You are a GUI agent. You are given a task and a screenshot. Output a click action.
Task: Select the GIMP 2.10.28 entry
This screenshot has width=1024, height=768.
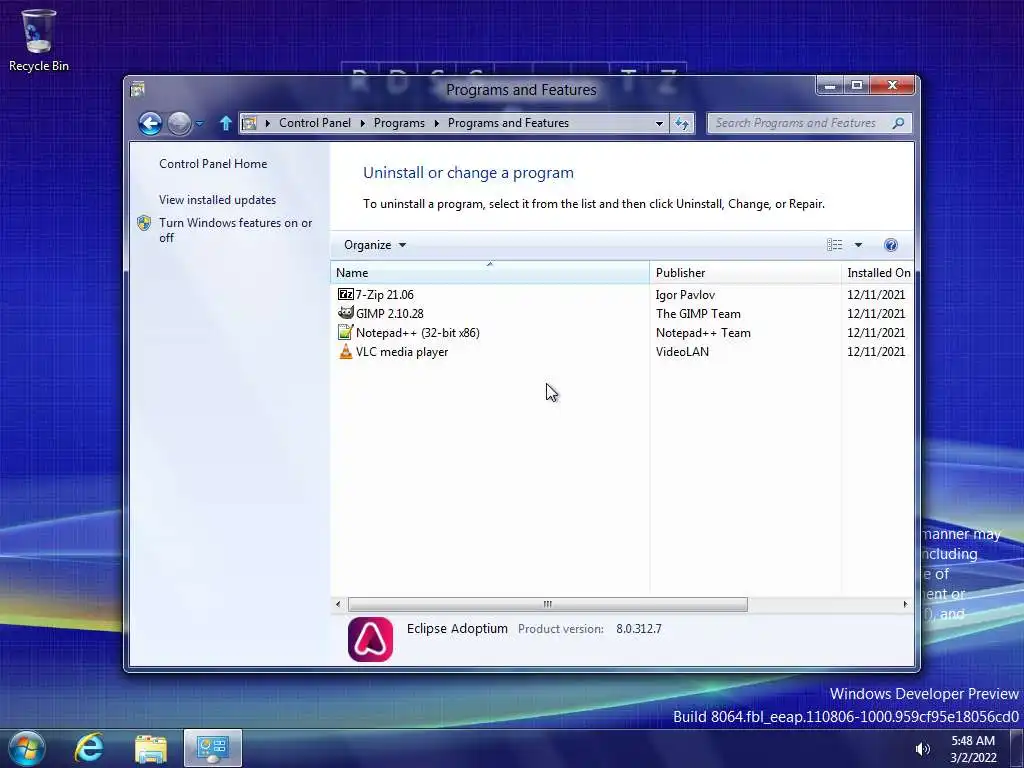(x=390, y=313)
